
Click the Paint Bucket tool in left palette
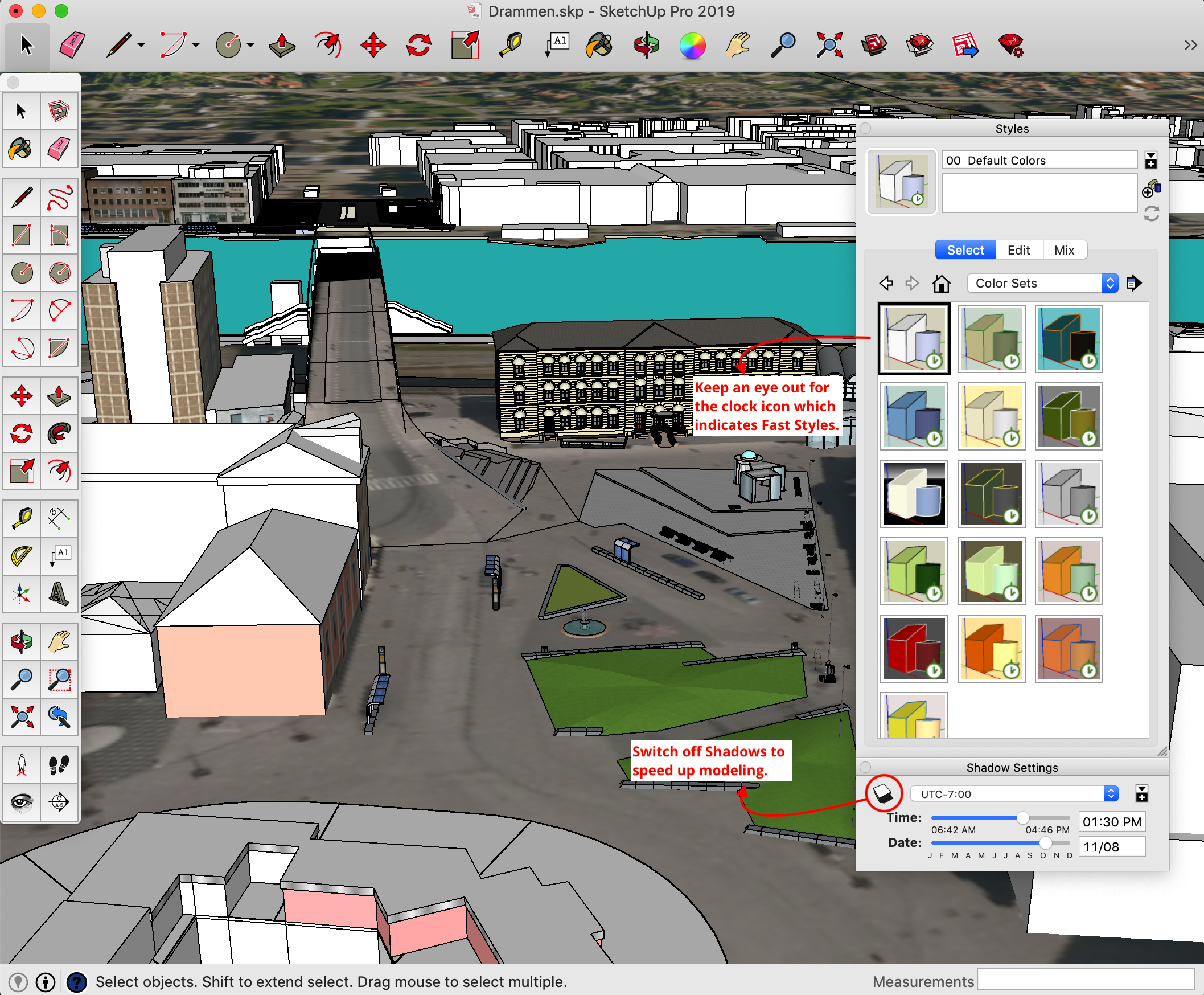21,149
